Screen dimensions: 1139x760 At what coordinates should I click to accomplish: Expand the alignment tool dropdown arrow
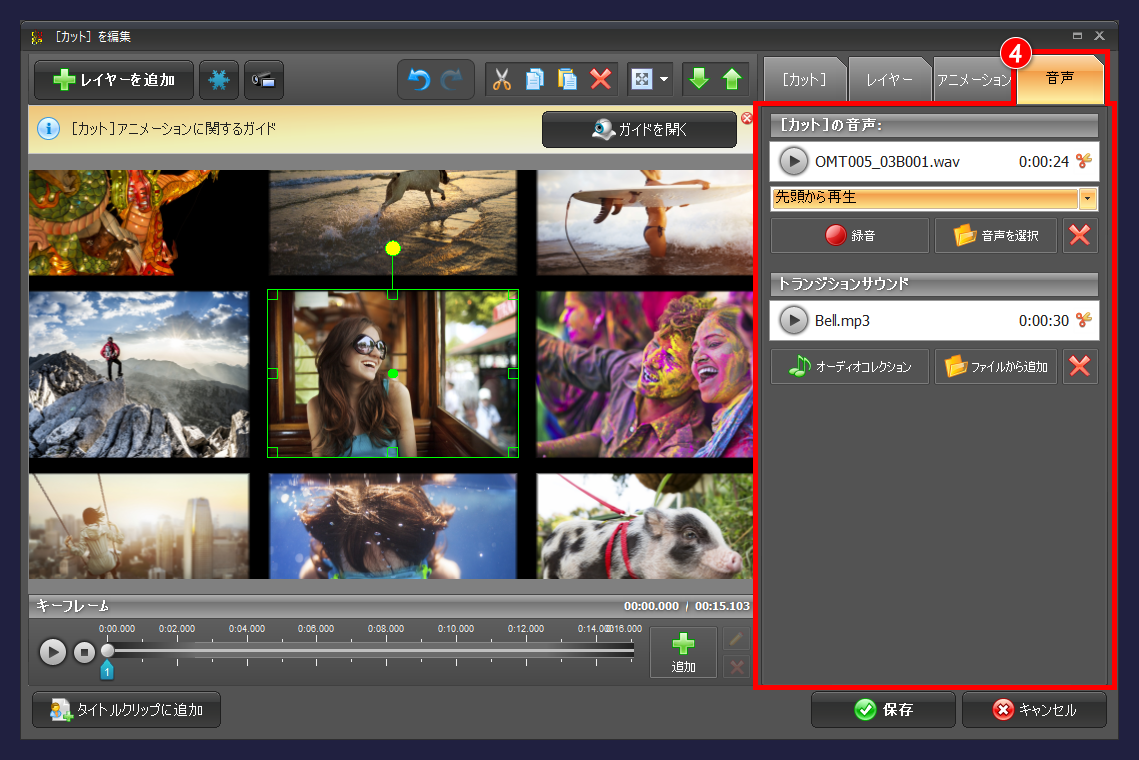(x=664, y=80)
